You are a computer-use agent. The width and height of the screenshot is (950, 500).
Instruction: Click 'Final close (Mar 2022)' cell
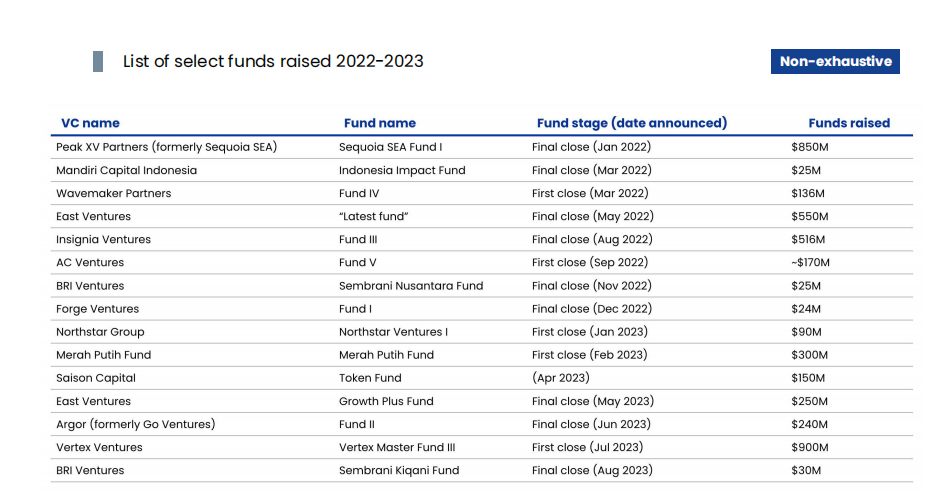click(592, 170)
